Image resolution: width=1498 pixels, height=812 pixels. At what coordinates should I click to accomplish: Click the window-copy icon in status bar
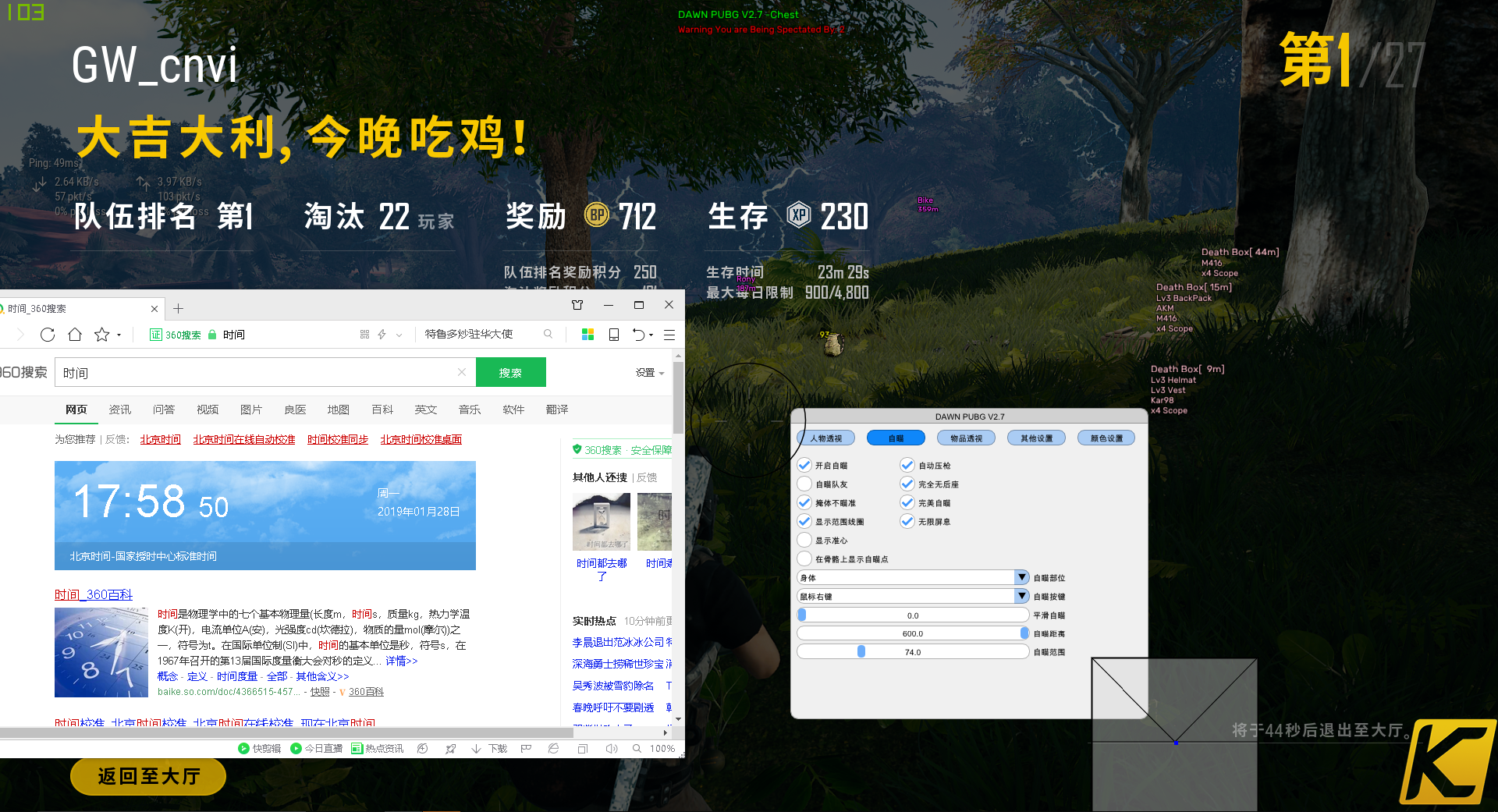[x=582, y=749]
